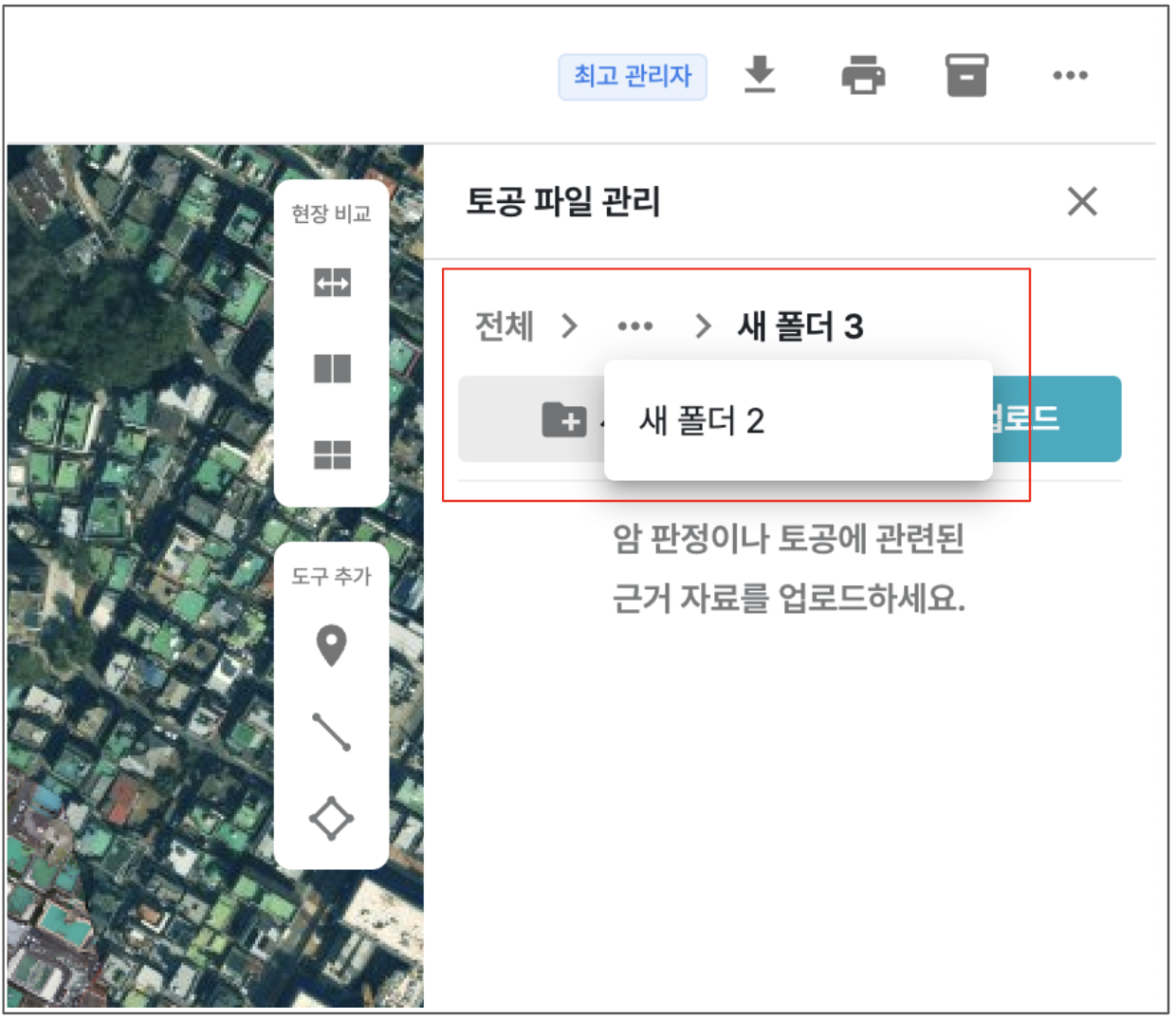This screenshot has width=1176, height=1019.
Task: Click the printer icon to print
Action: [863, 75]
